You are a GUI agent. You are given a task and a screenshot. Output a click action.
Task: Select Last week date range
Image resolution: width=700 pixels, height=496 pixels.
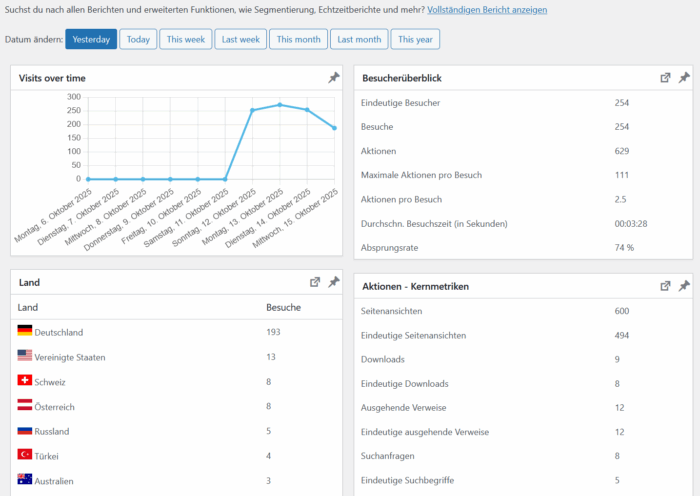coord(240,39)
